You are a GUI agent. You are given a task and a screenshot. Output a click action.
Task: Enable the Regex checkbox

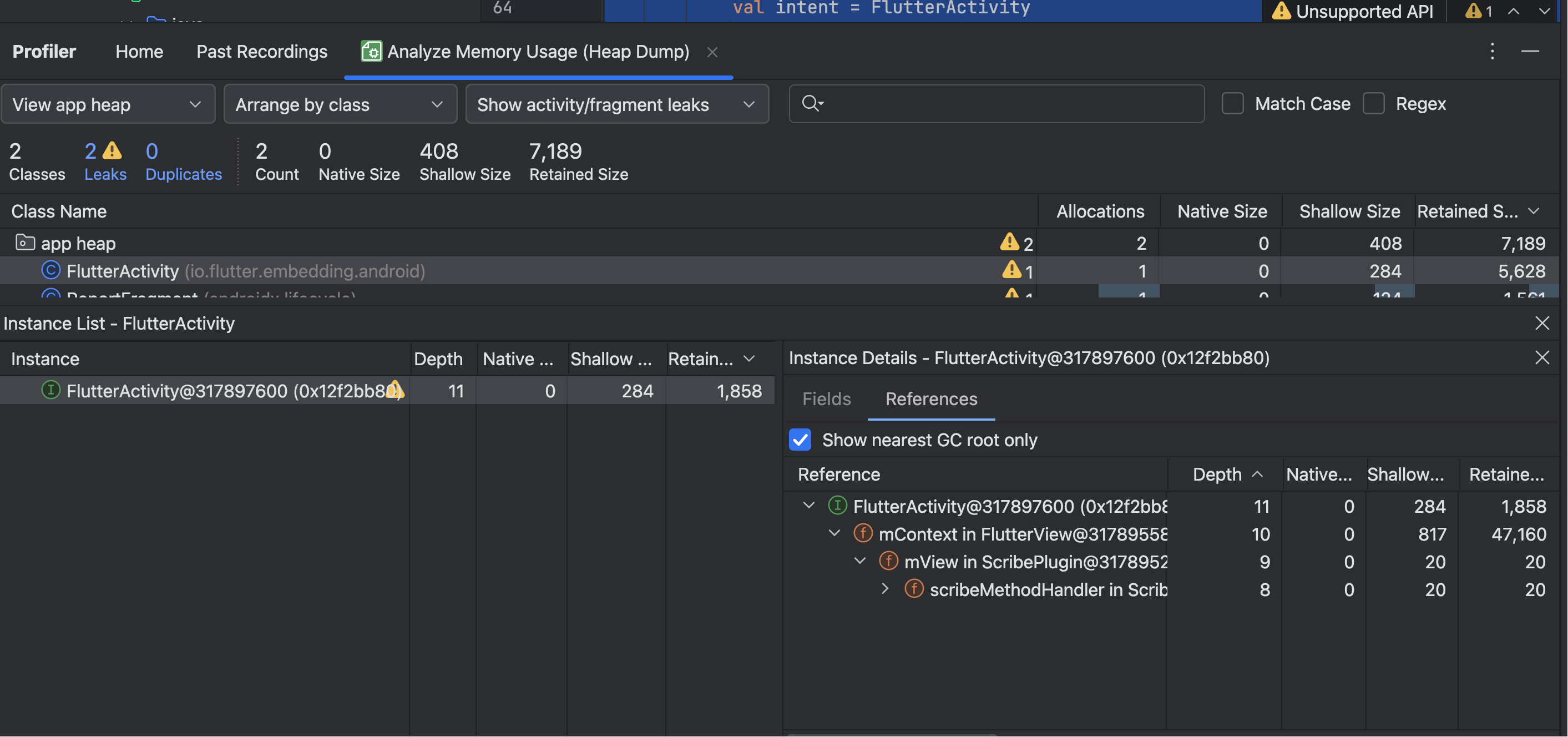1373,103
